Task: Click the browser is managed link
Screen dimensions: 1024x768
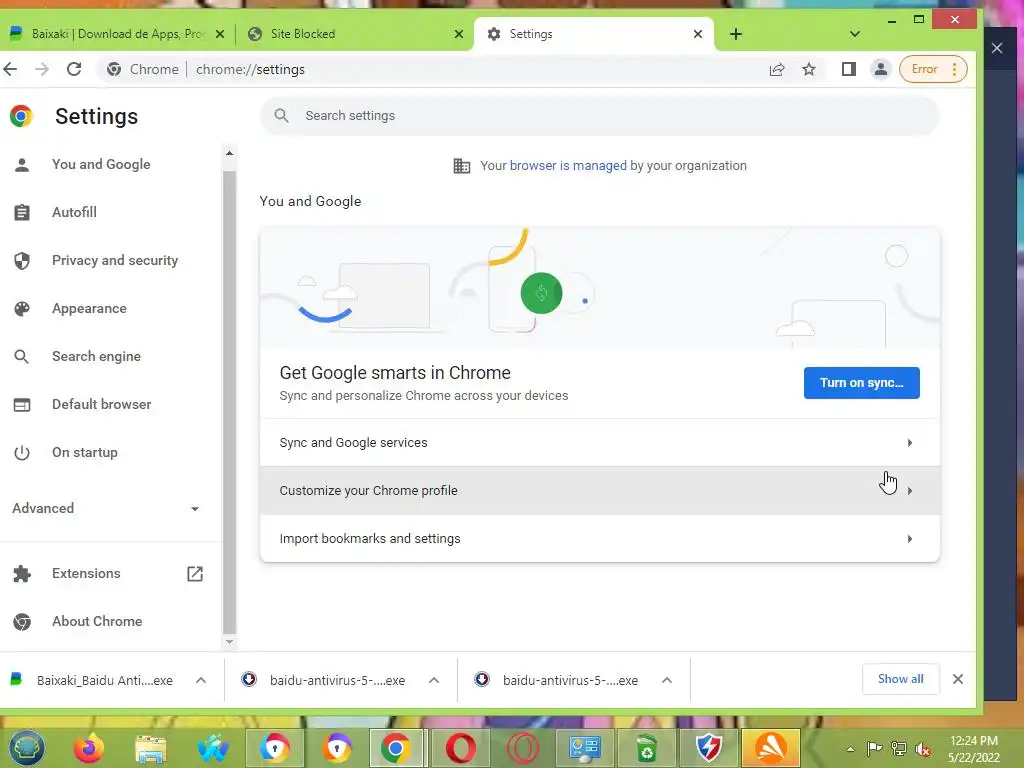Action: coord(568,166)
